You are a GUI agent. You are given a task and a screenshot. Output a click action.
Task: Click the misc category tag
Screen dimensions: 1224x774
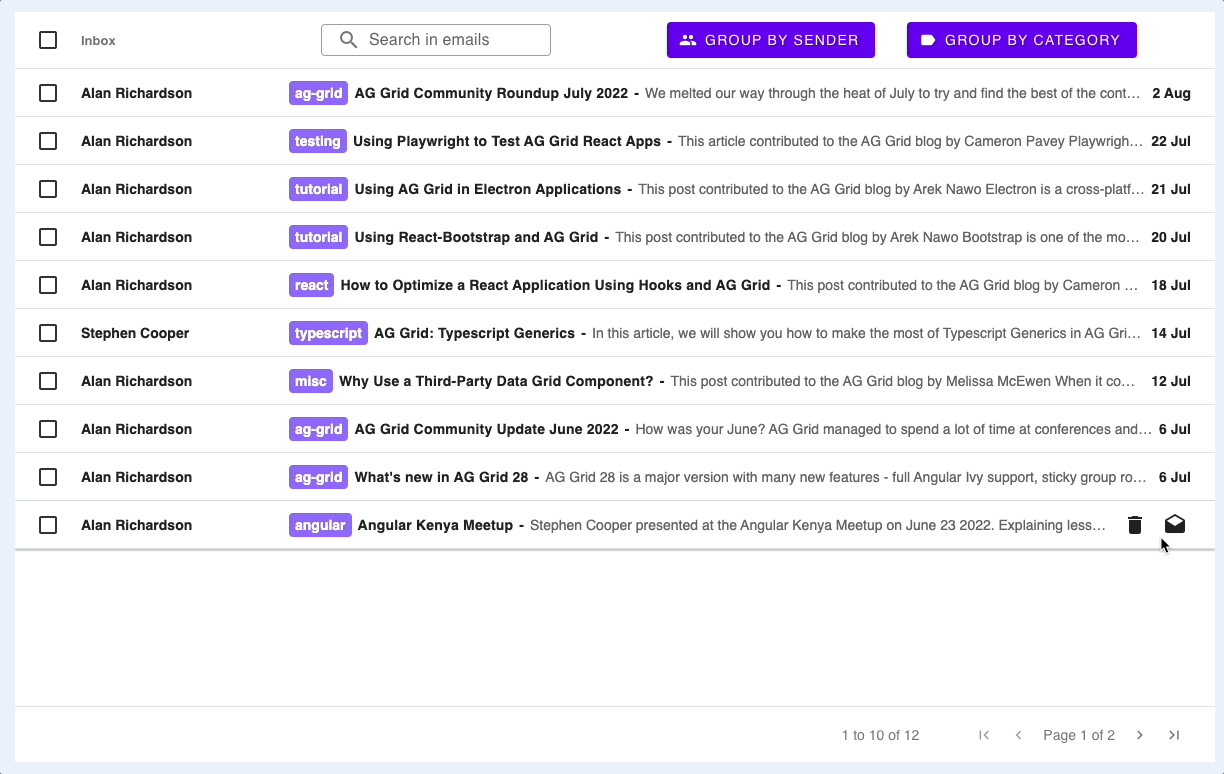311,381
